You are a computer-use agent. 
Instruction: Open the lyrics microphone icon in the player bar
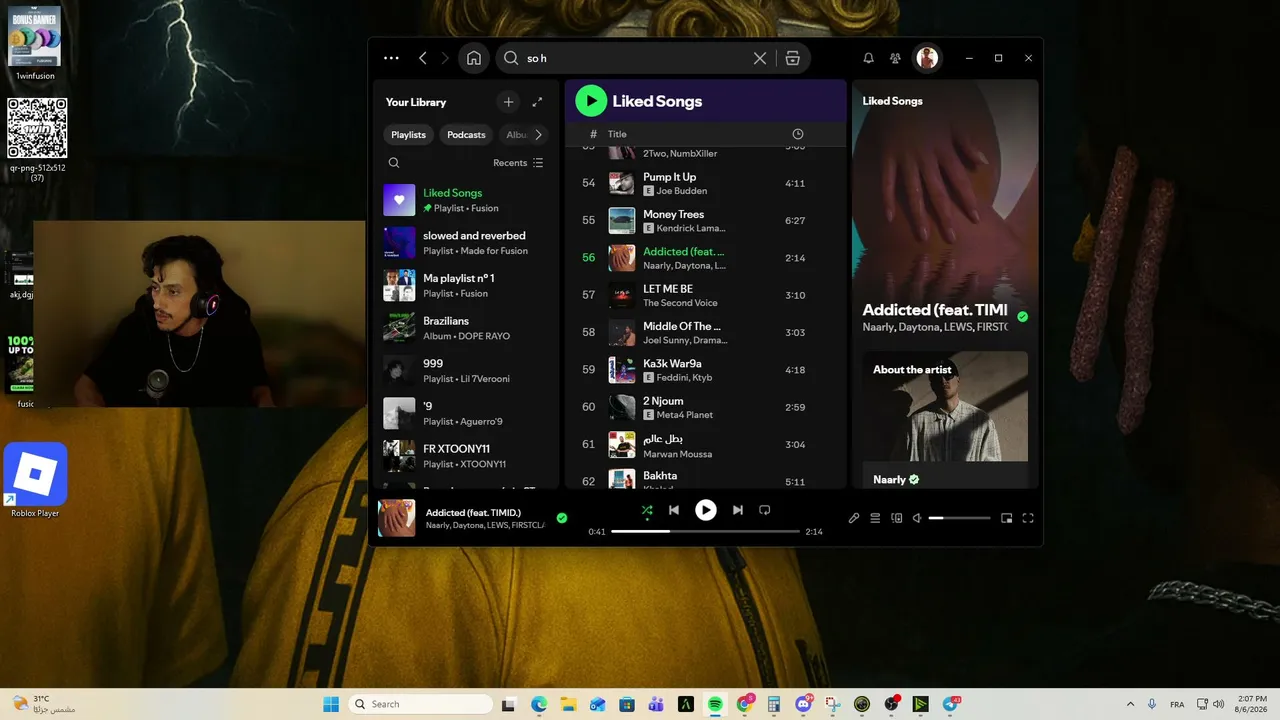point(854,518)
